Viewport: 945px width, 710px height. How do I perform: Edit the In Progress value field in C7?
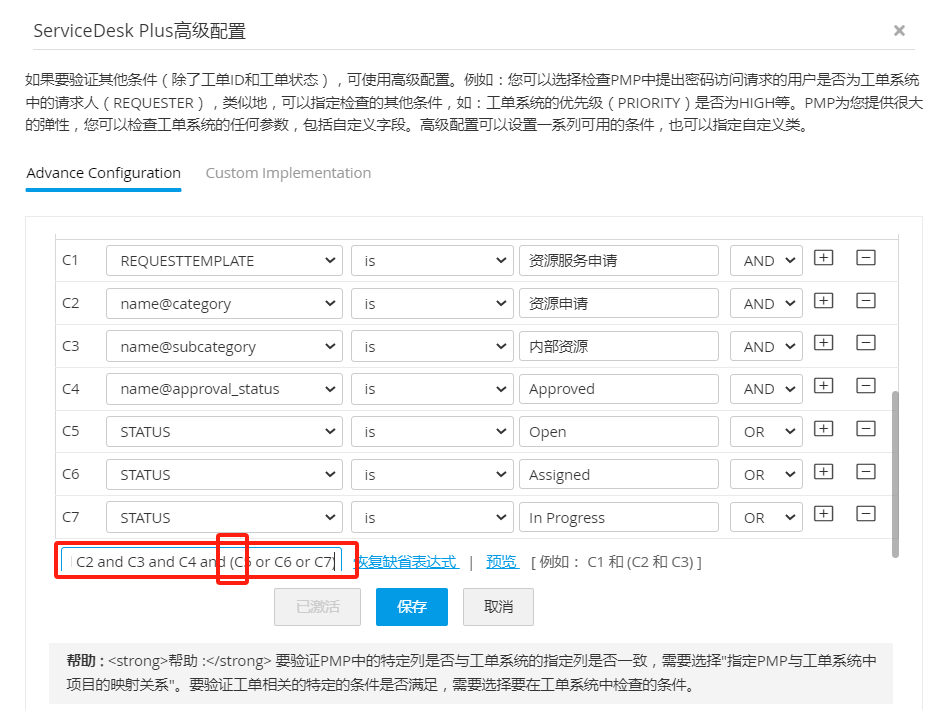619,517
